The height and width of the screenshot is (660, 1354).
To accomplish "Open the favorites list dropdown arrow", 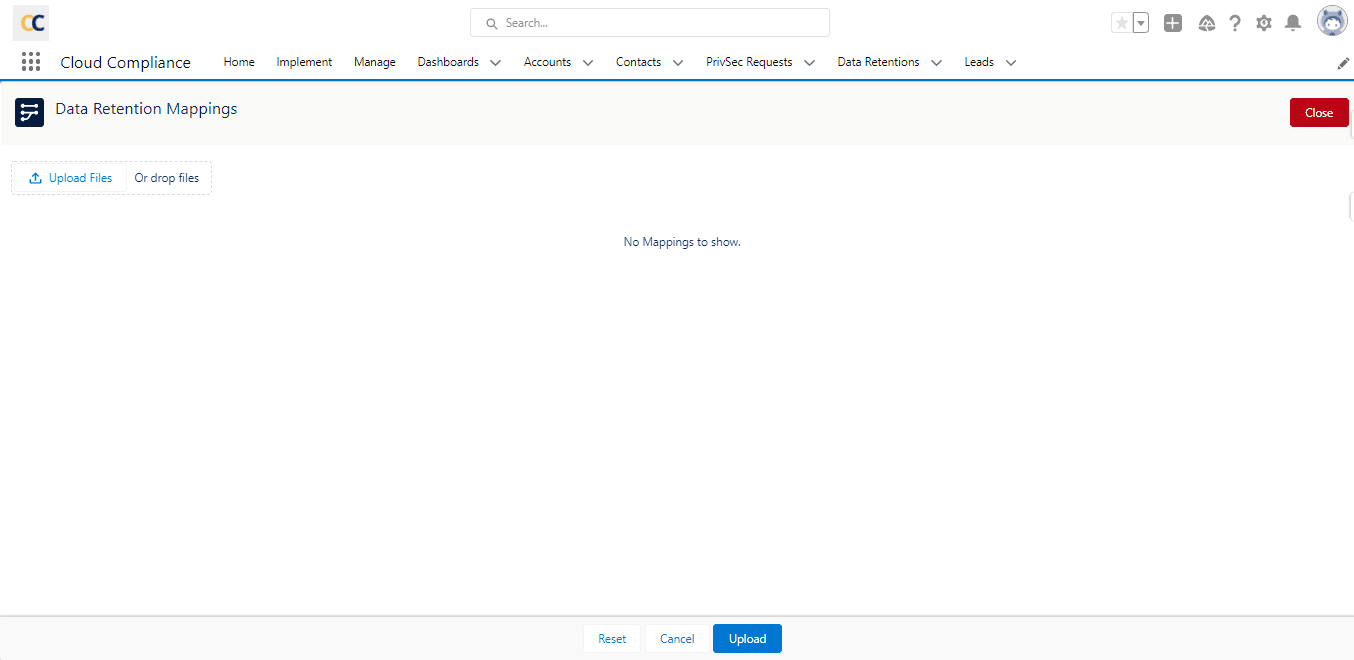I will coord(1140,22).
